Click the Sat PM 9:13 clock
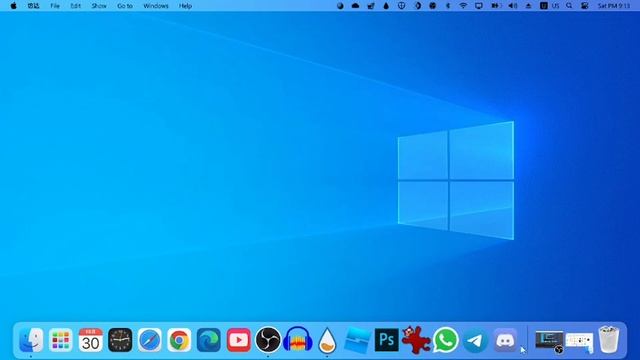Image resolution: width=640 pixels, height=360 pixels. click(x=614, y=6)
